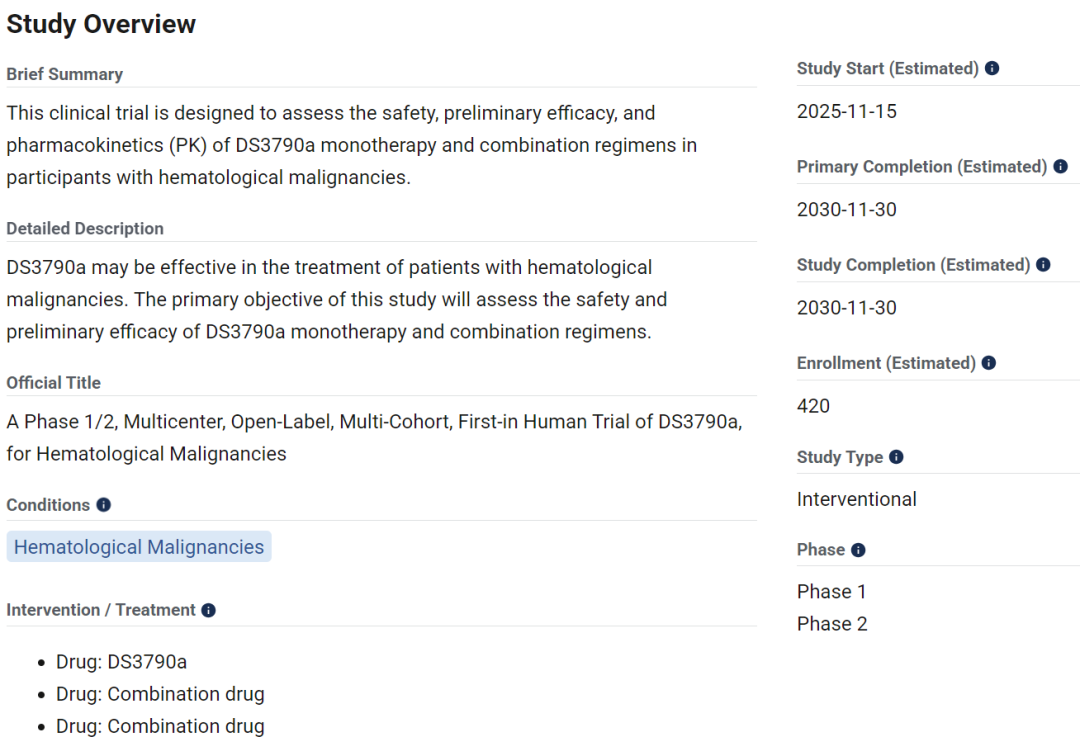Click the study start date 2025-11-15
The image size is (1080, 737).
[847, 112]
